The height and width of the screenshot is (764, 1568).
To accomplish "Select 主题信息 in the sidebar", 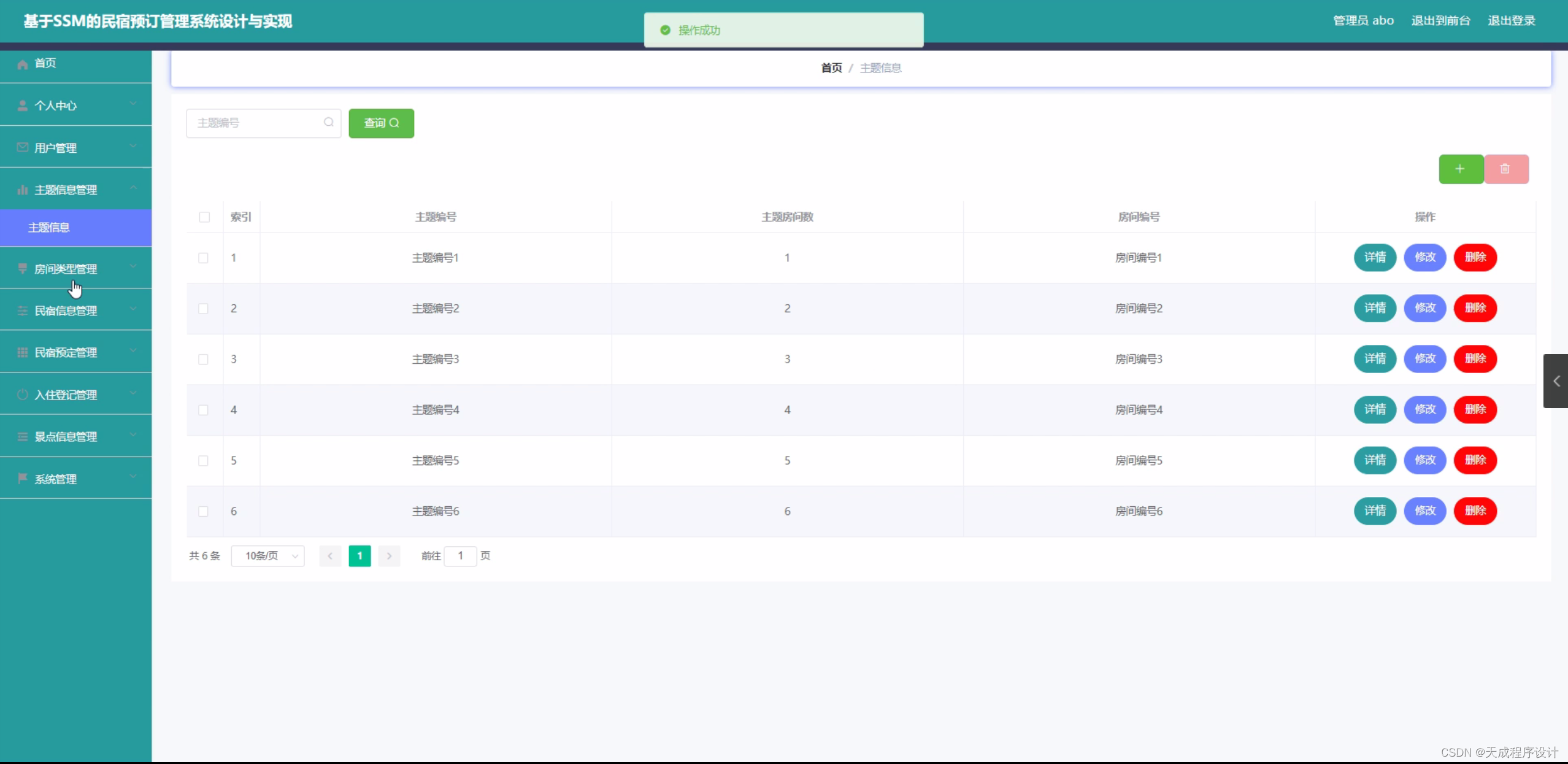I will (x=50, y=228).
